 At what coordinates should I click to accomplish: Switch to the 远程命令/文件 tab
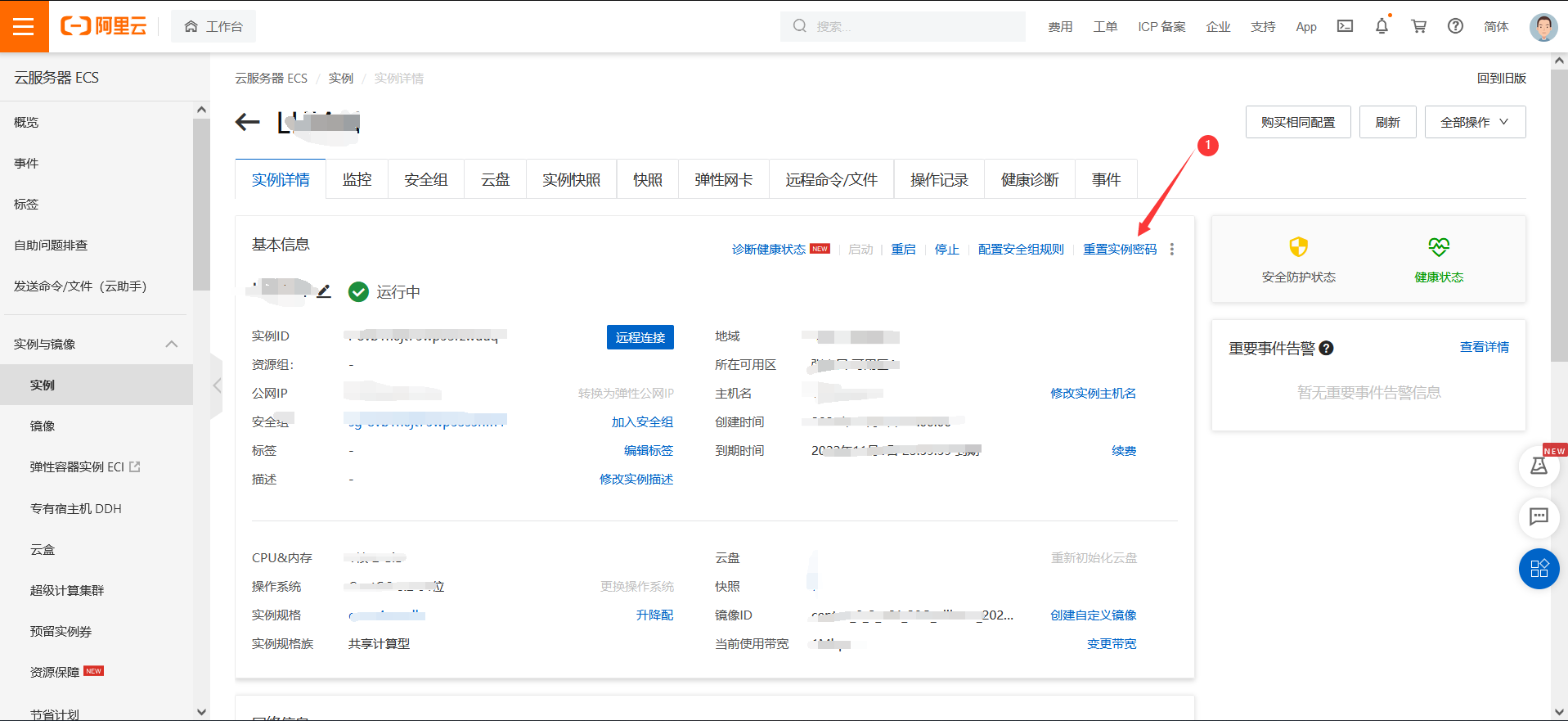pos(832,179)
